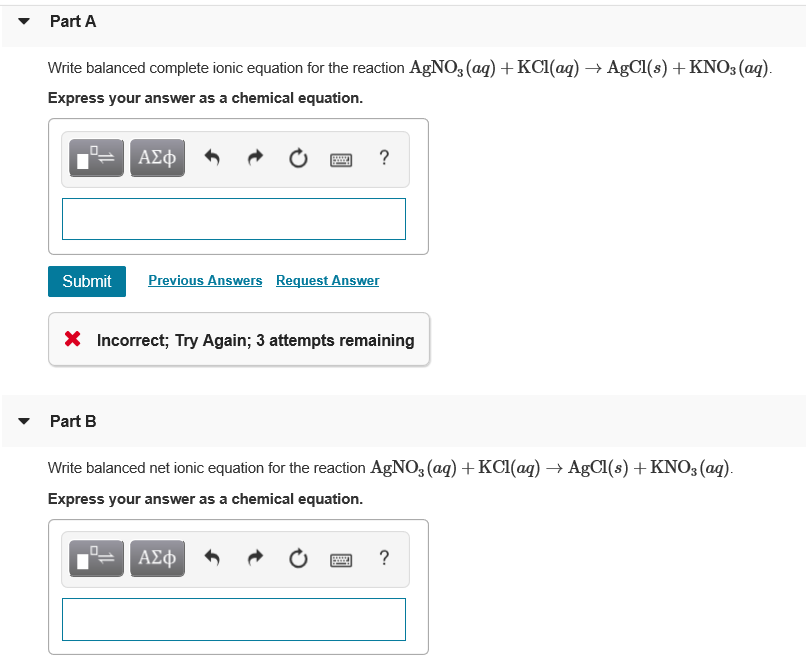Image resolution: width=806 pixels, height=666 pixels.
Task: Collapse the Part B section
Action: (x=23, y=421)
